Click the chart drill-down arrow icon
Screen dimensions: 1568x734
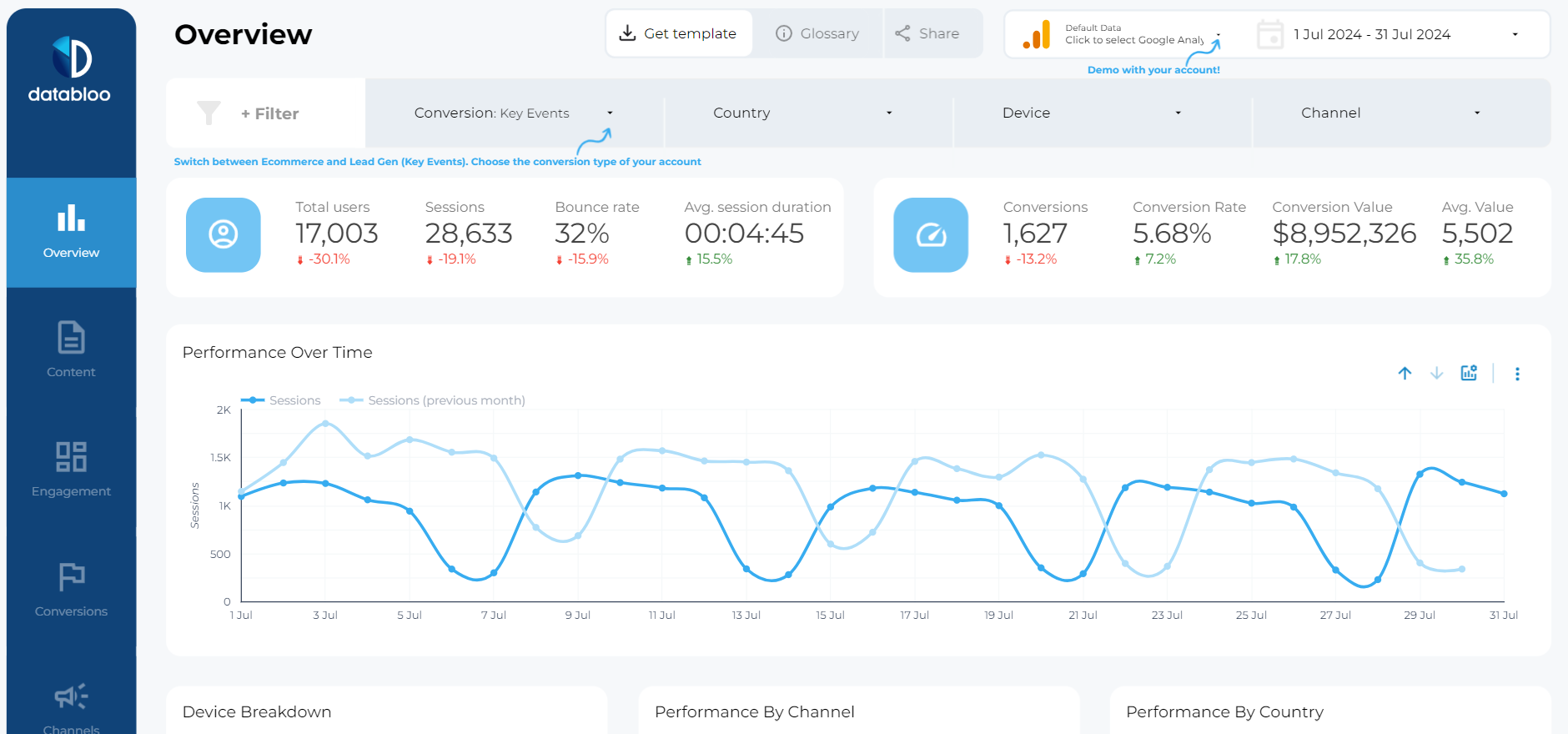1436,373
